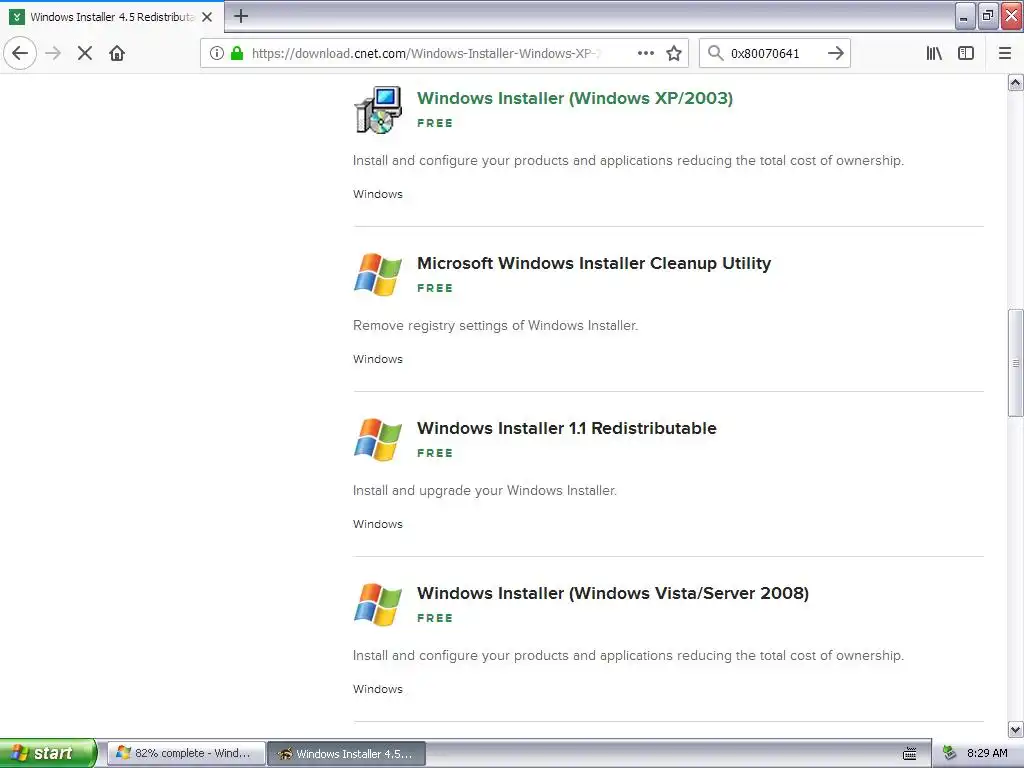Screen dimensions: 1024x768
Task: Click the Vista/Server 2008 Windows logo icon
Action: tap(377, 605)
